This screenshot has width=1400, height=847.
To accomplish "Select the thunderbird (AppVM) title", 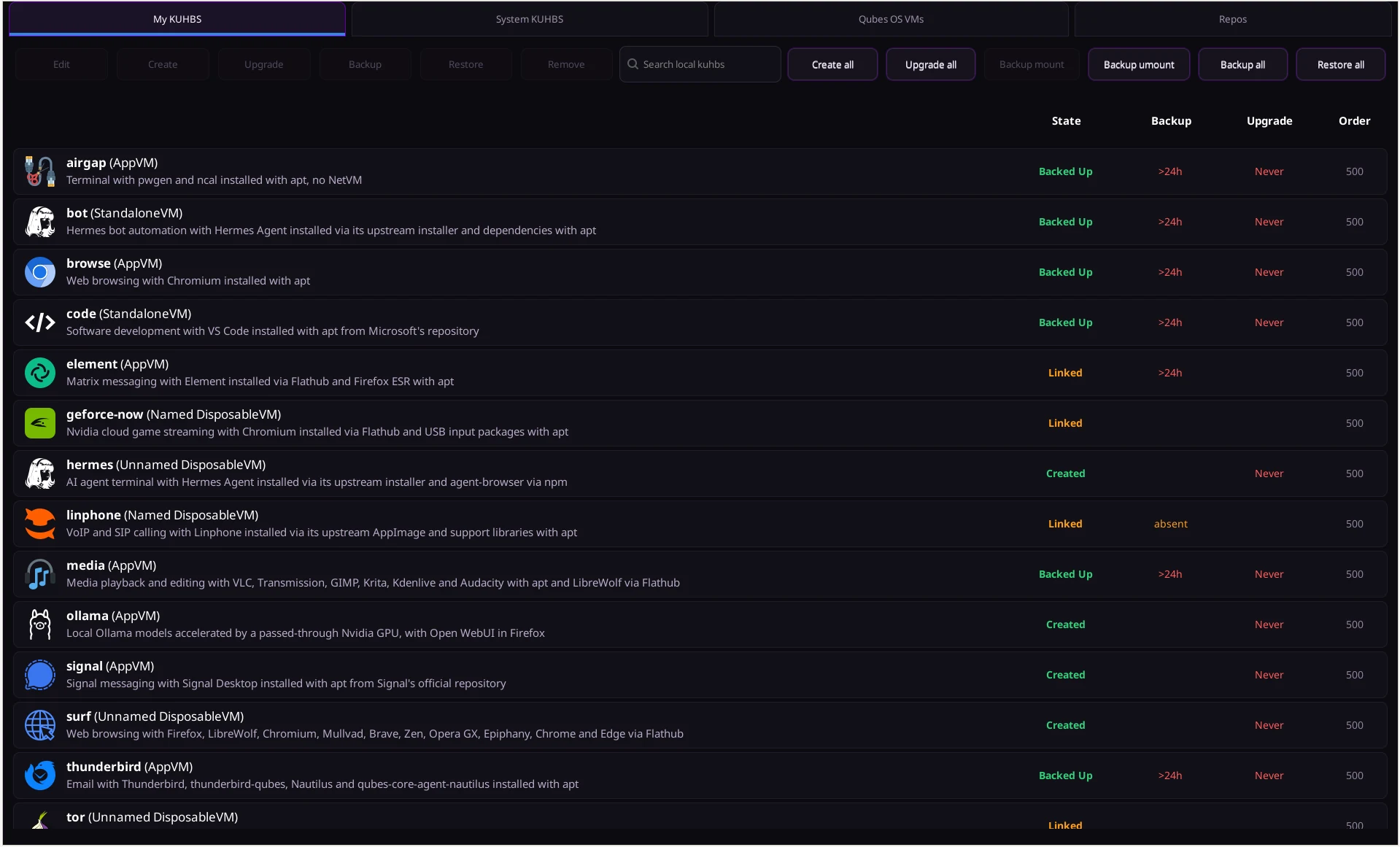I will [129, 767].
